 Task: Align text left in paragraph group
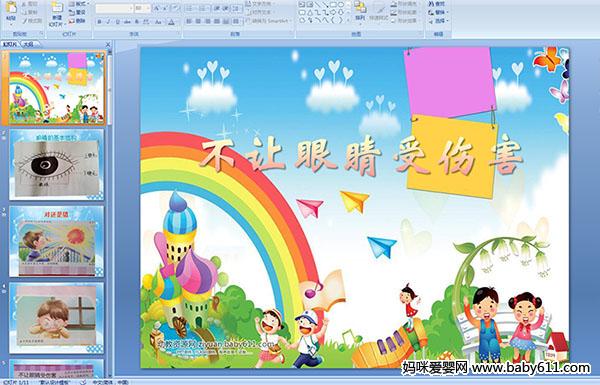click(x=189, y=21)
